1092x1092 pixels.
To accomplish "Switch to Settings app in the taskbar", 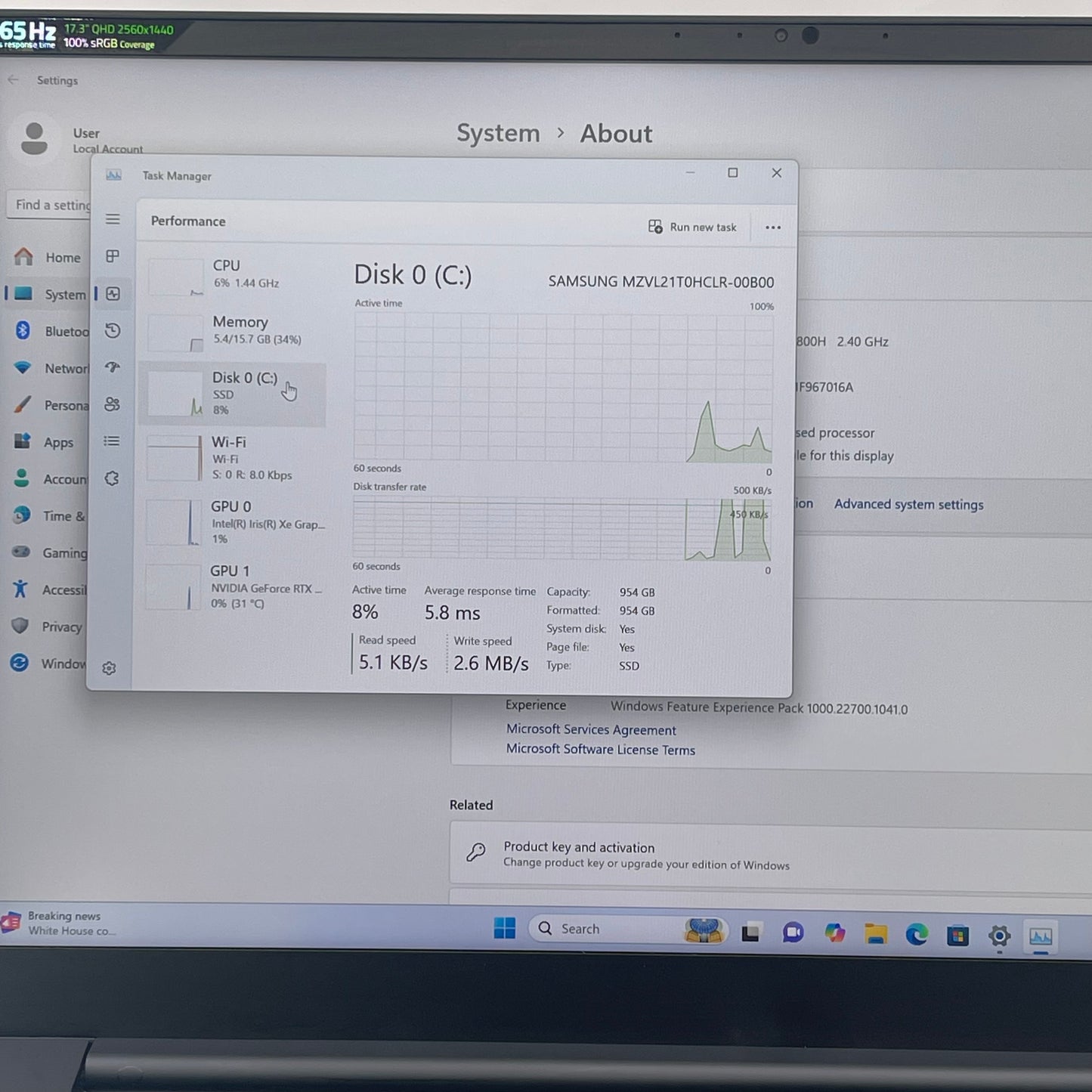I will [999, 937].
